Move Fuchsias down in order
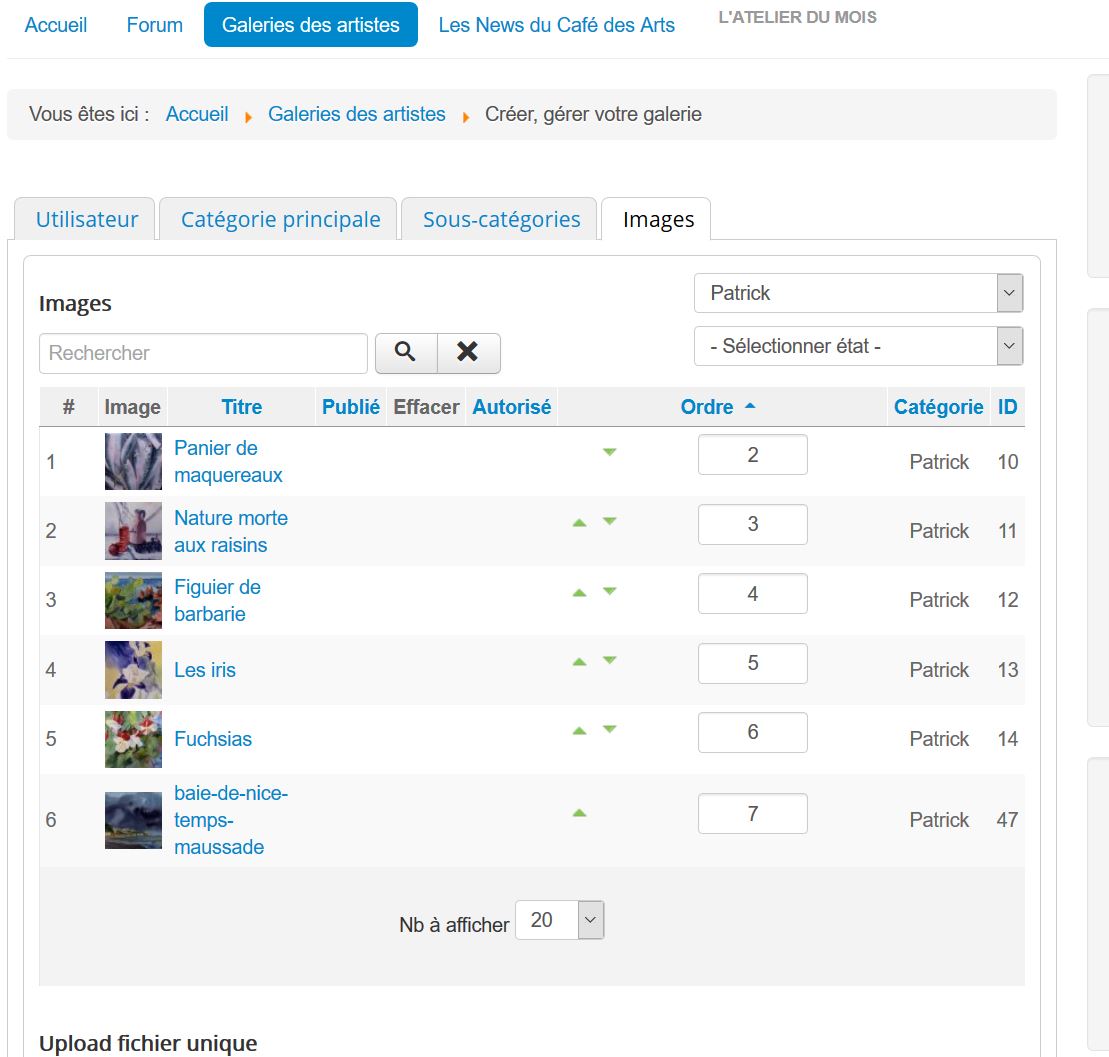The width and height of the screenshot is (1109, 1057). 609,730
